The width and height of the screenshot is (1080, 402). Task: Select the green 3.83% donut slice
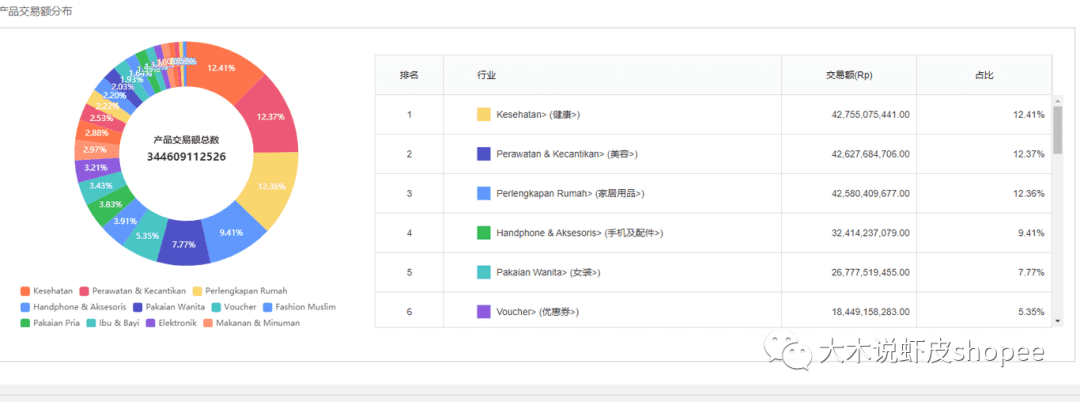tap(110, 205)
